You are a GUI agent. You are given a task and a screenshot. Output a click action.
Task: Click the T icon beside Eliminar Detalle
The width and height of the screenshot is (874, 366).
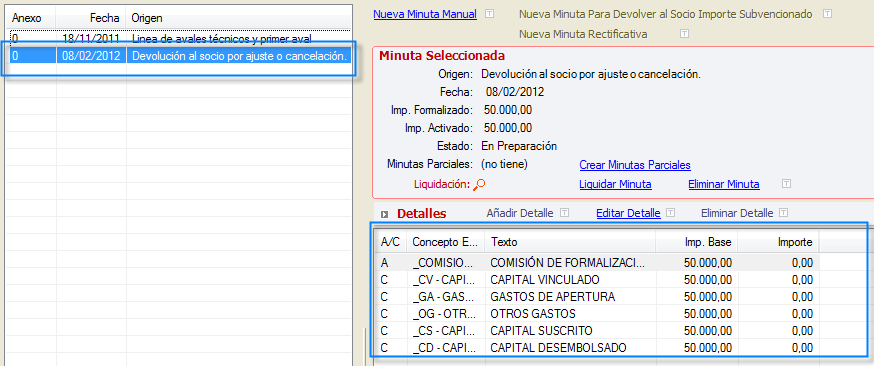(x=784, y=212)
